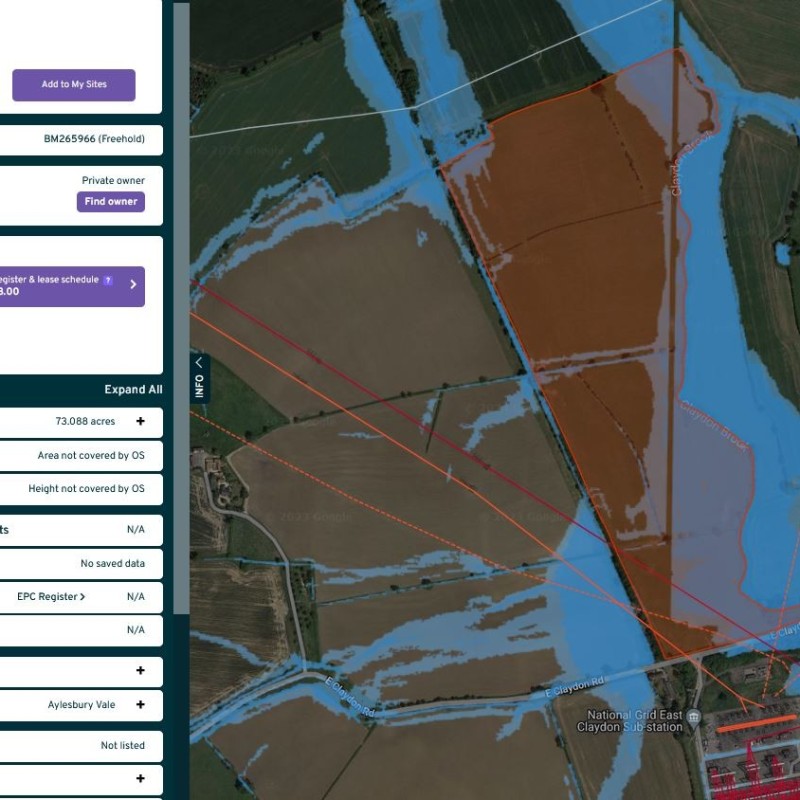Click the National Grid substation map pin
This screenshot has height=800, width=800.
pos(694,716)
